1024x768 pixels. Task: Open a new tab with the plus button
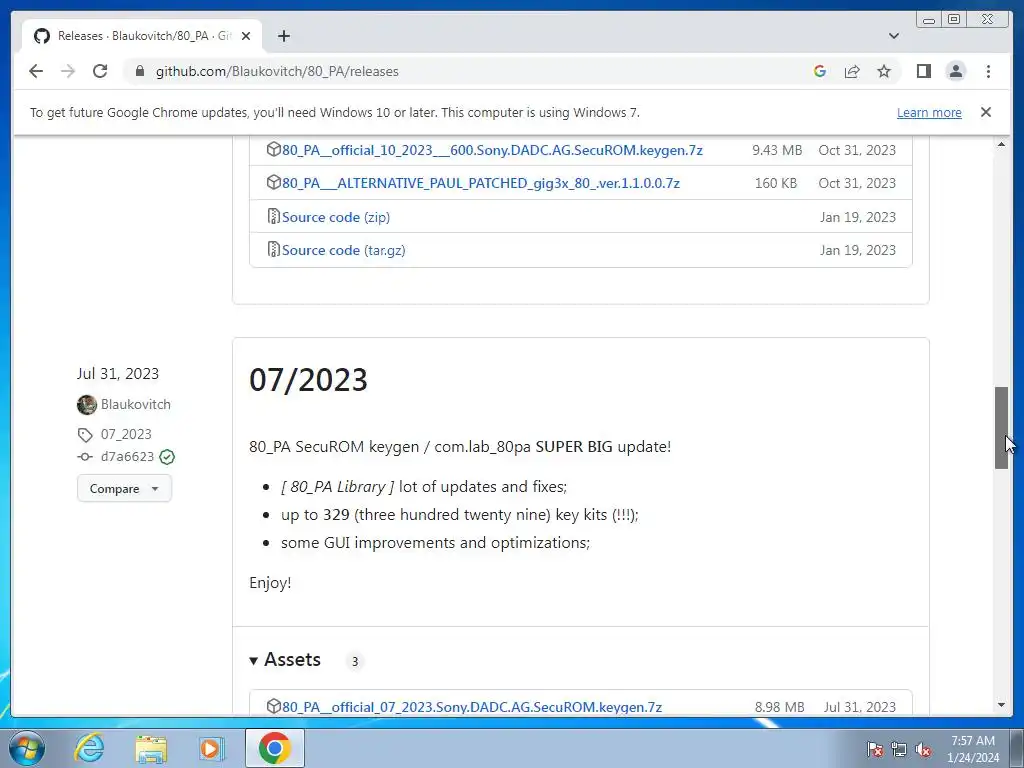(283, 36)
